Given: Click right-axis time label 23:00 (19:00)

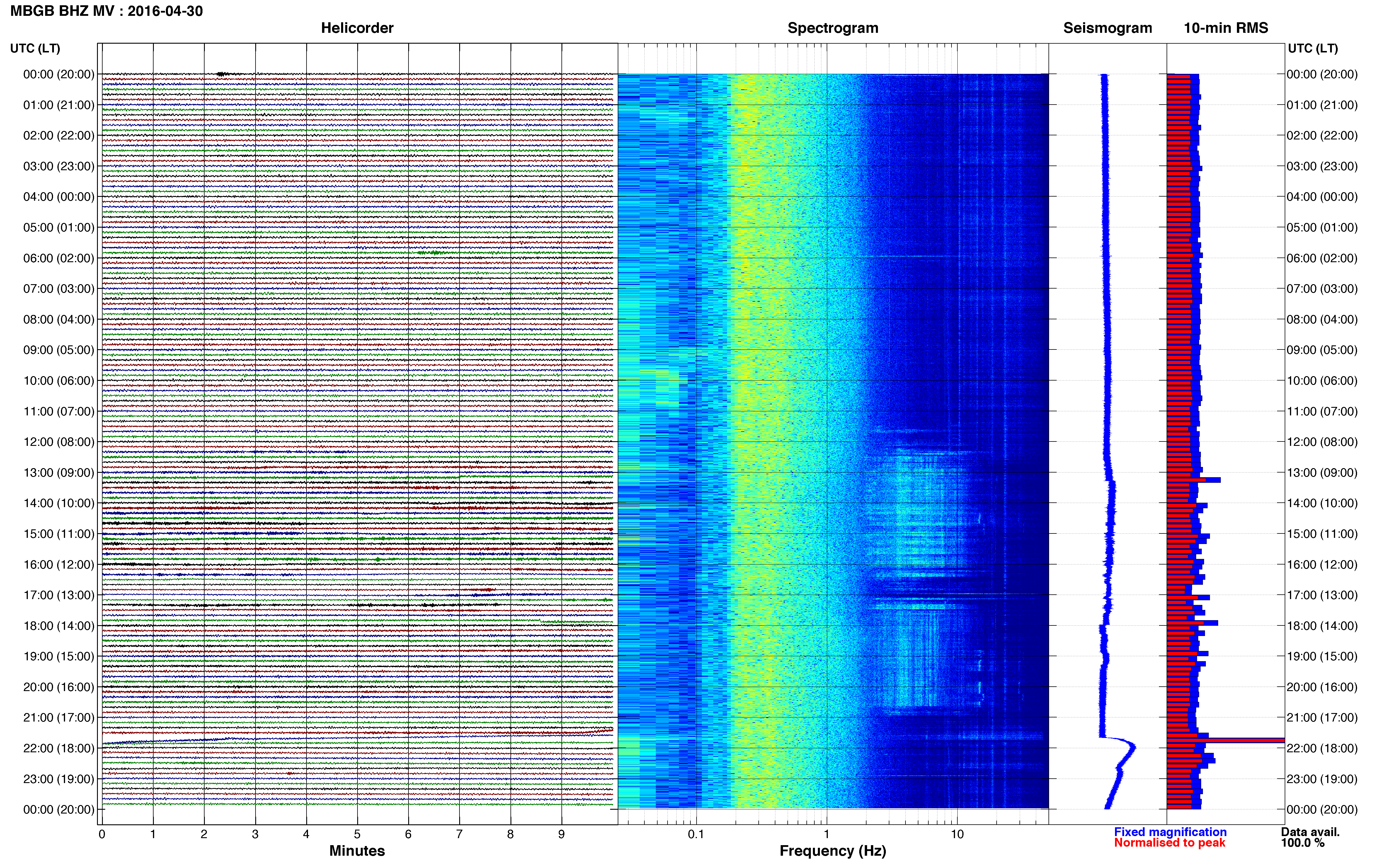Looking at the screenshot, I should pyautogui.click(x=1322, y=779).
